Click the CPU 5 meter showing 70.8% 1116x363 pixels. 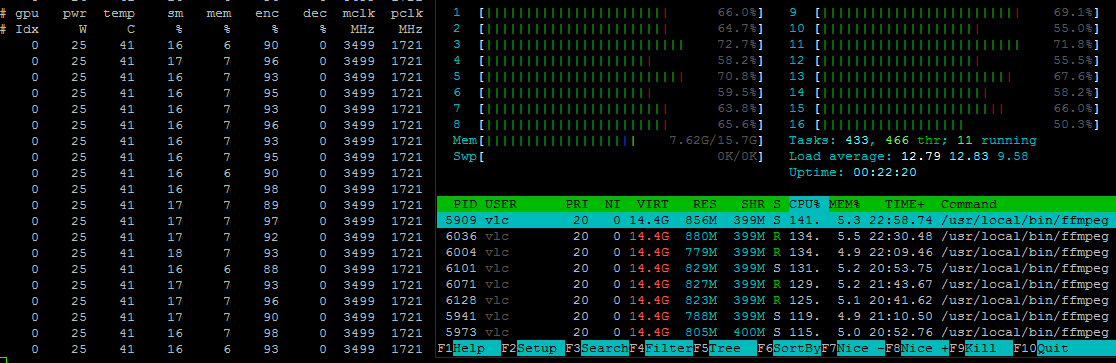[x=609, y=77]
